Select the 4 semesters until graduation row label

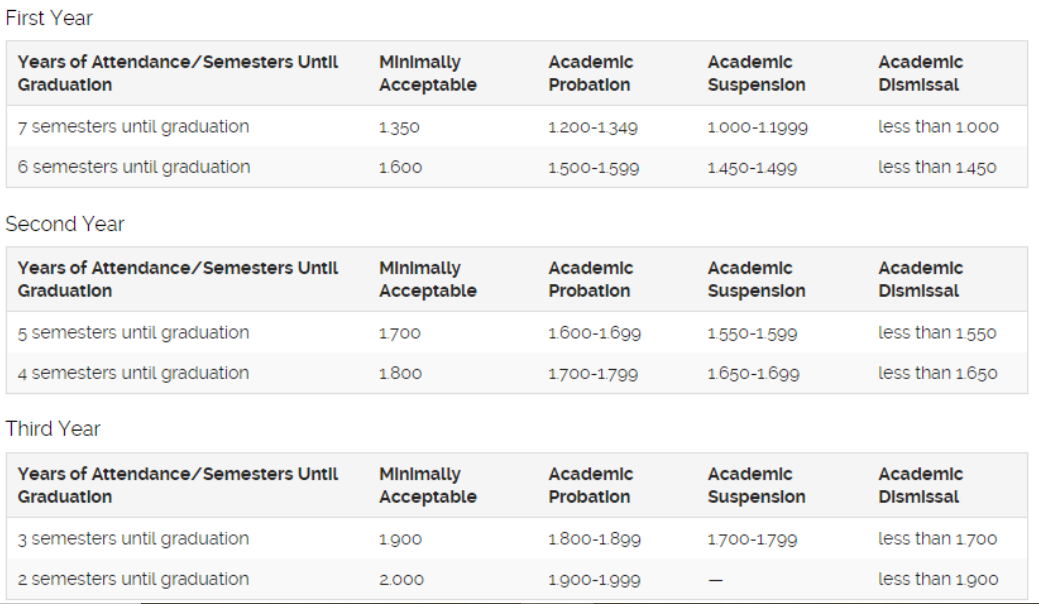click(x=133, y=373)
